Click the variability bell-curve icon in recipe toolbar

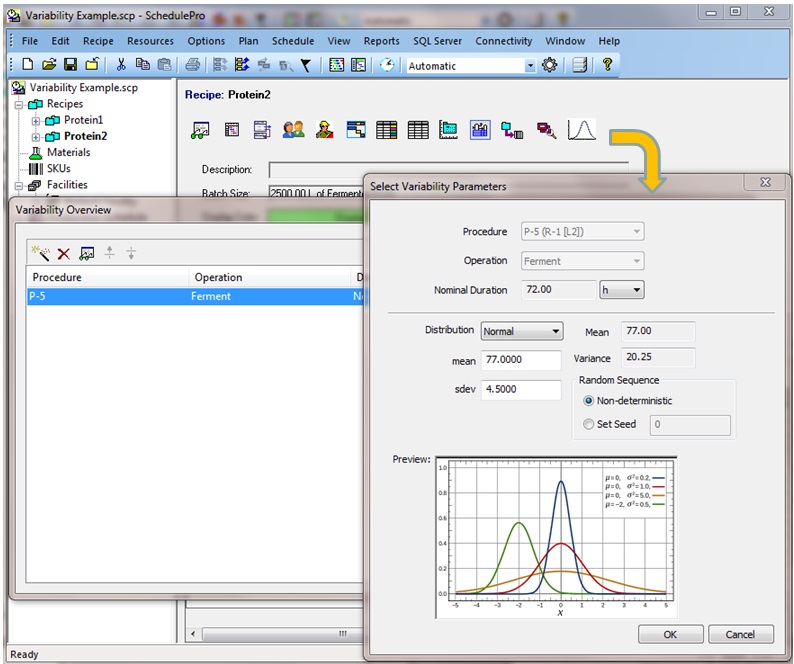581,130
